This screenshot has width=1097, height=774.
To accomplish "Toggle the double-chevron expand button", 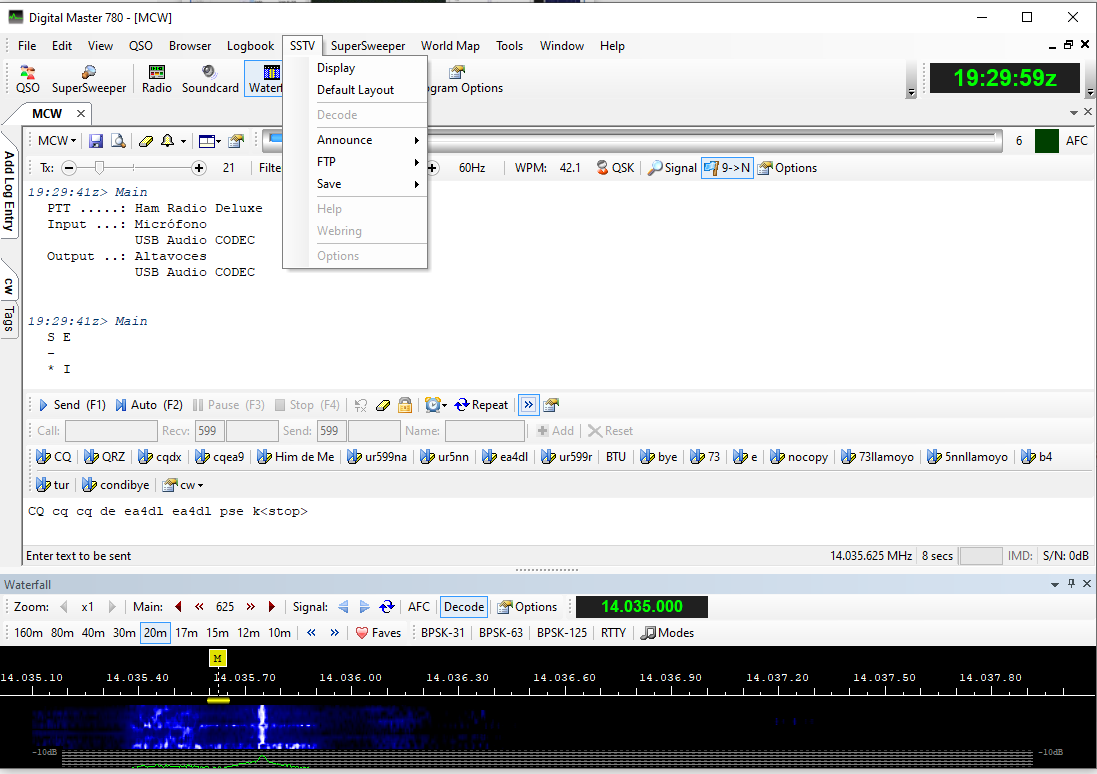I will (x=529, y=405).
